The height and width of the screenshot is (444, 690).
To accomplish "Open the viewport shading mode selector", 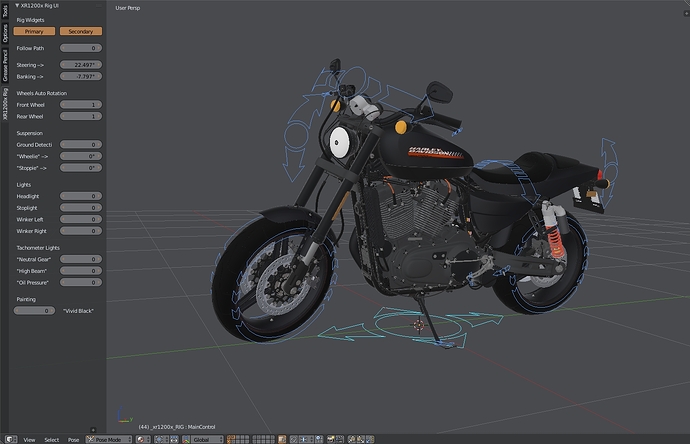I will 143,439.
